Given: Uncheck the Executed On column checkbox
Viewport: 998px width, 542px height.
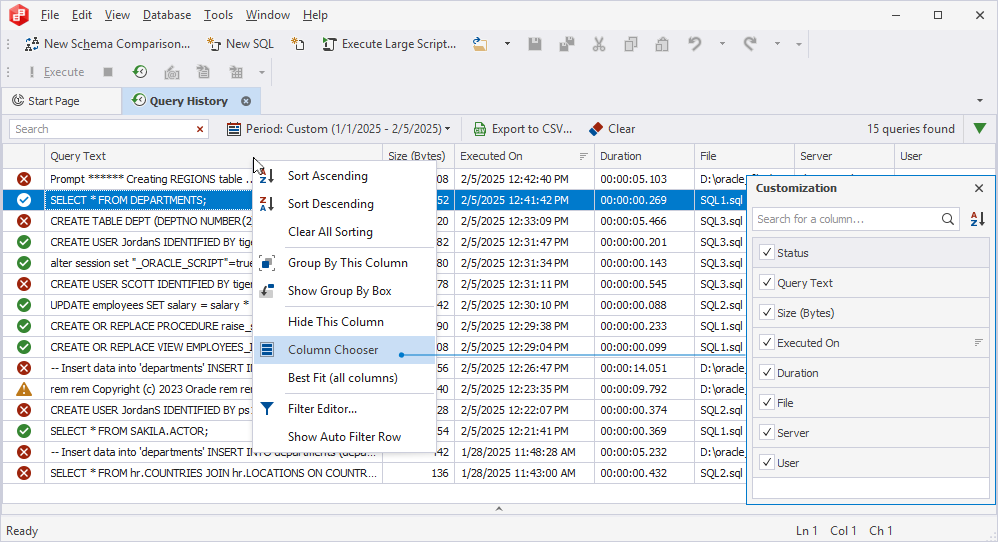Looking at the screenshot, I should point(767,342).
